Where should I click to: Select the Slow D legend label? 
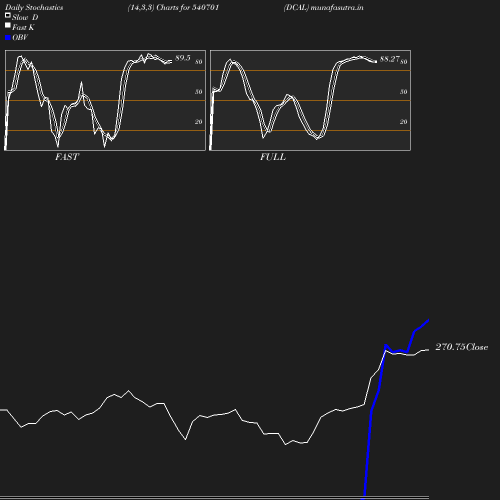pyautogui.click(x=25, y=17)
